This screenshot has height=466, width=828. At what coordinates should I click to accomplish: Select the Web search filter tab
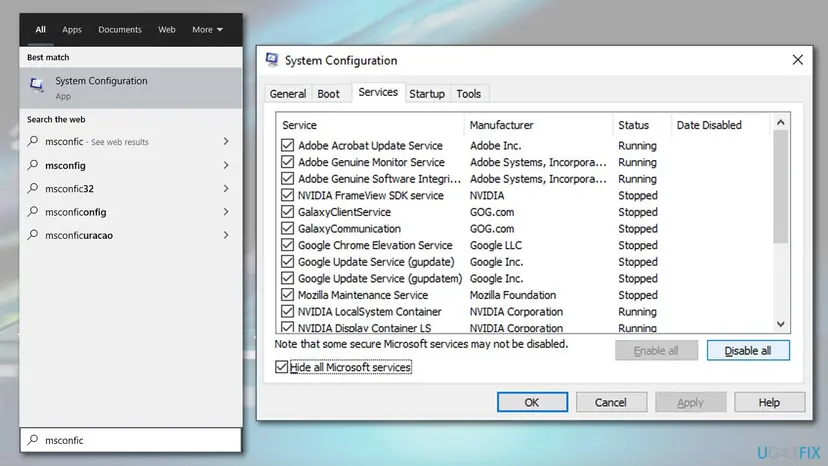tap(167, 30)
